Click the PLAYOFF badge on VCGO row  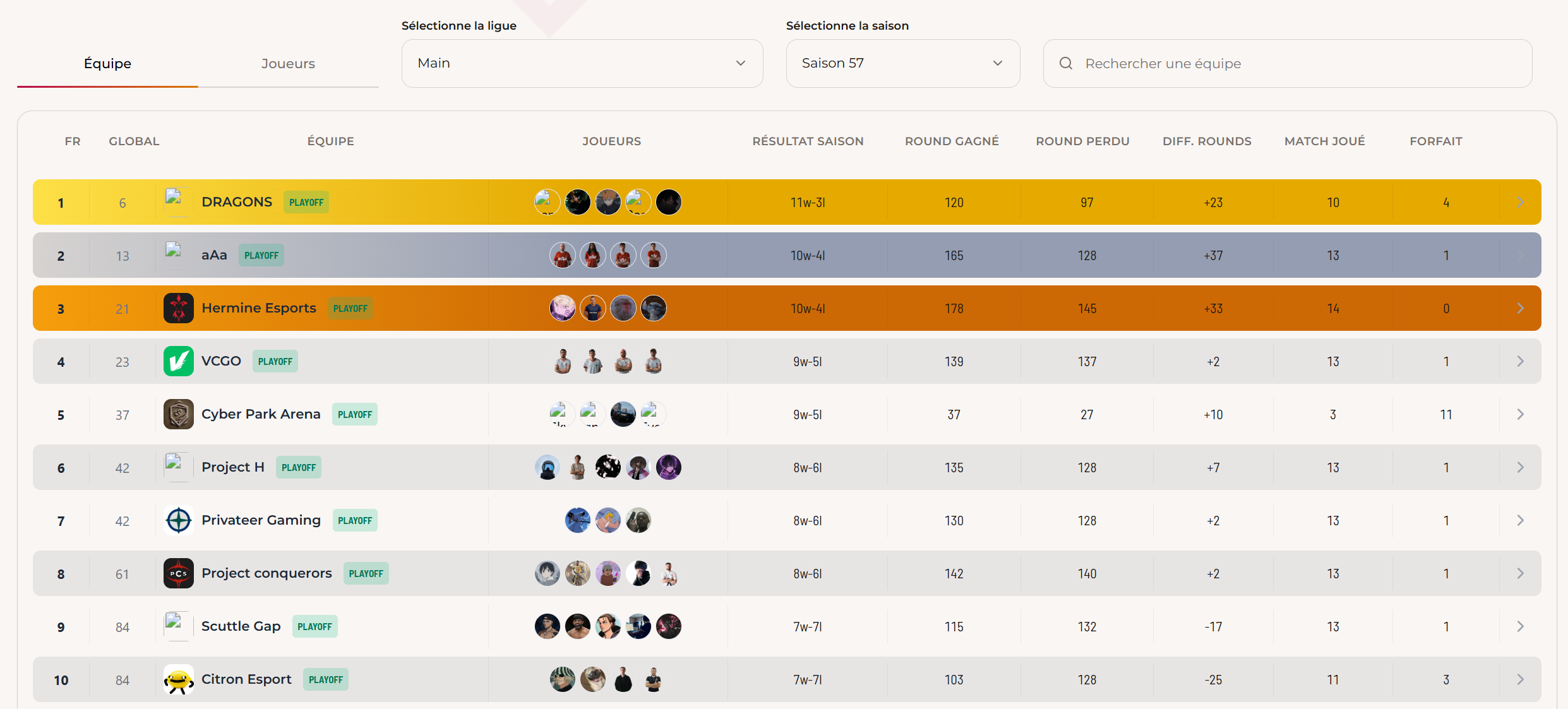[x=275, y=361]
